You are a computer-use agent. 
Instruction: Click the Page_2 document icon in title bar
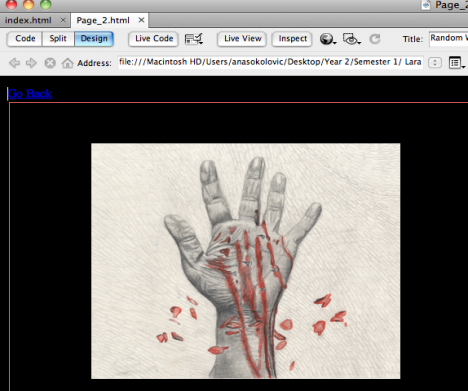[x=426, y=5]
